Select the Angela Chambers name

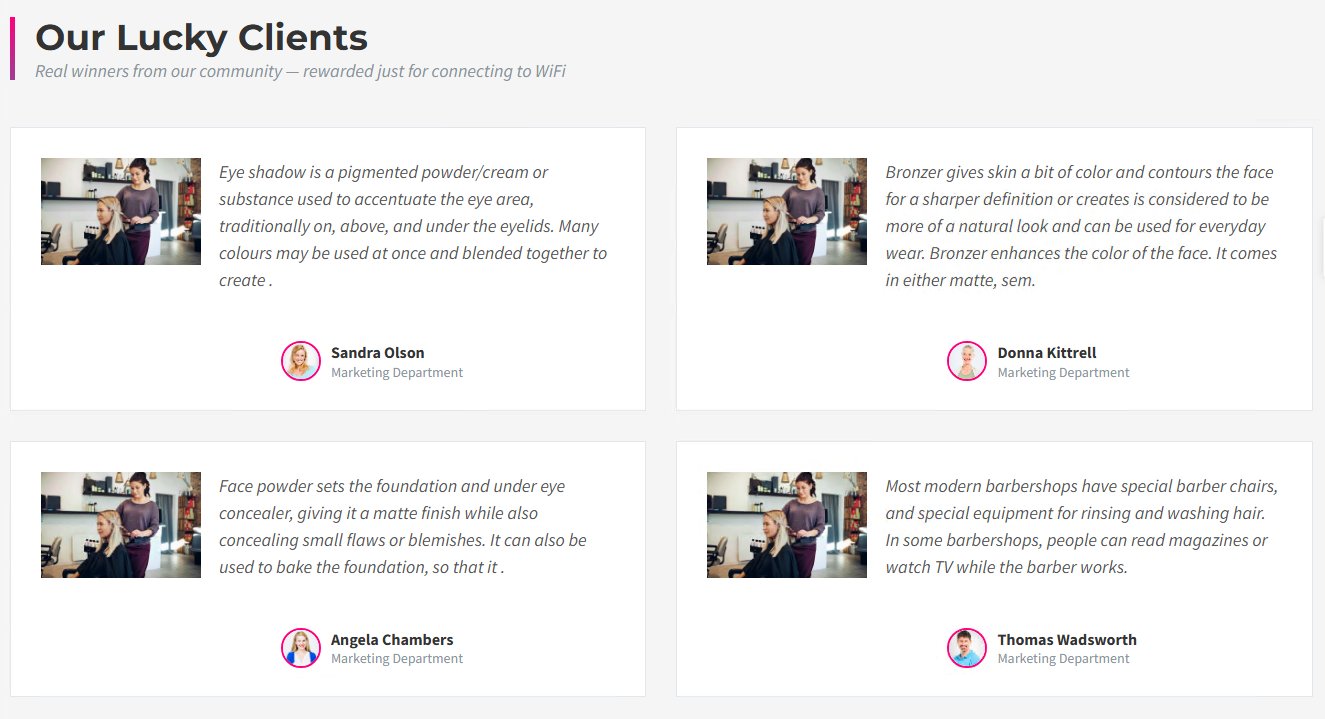coord(392,640)
